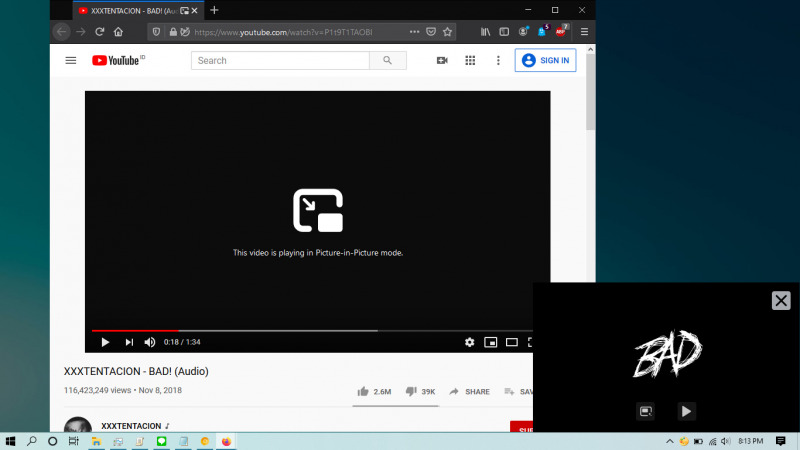The image size is (800, 450).
Task: Open a new Firefox tab
Action: (214, 10)
